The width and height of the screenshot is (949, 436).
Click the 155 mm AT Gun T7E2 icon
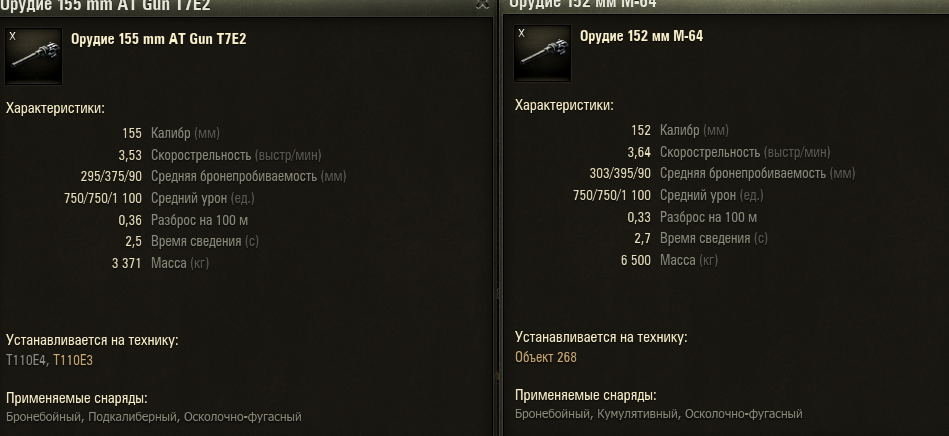coord(33,56)
